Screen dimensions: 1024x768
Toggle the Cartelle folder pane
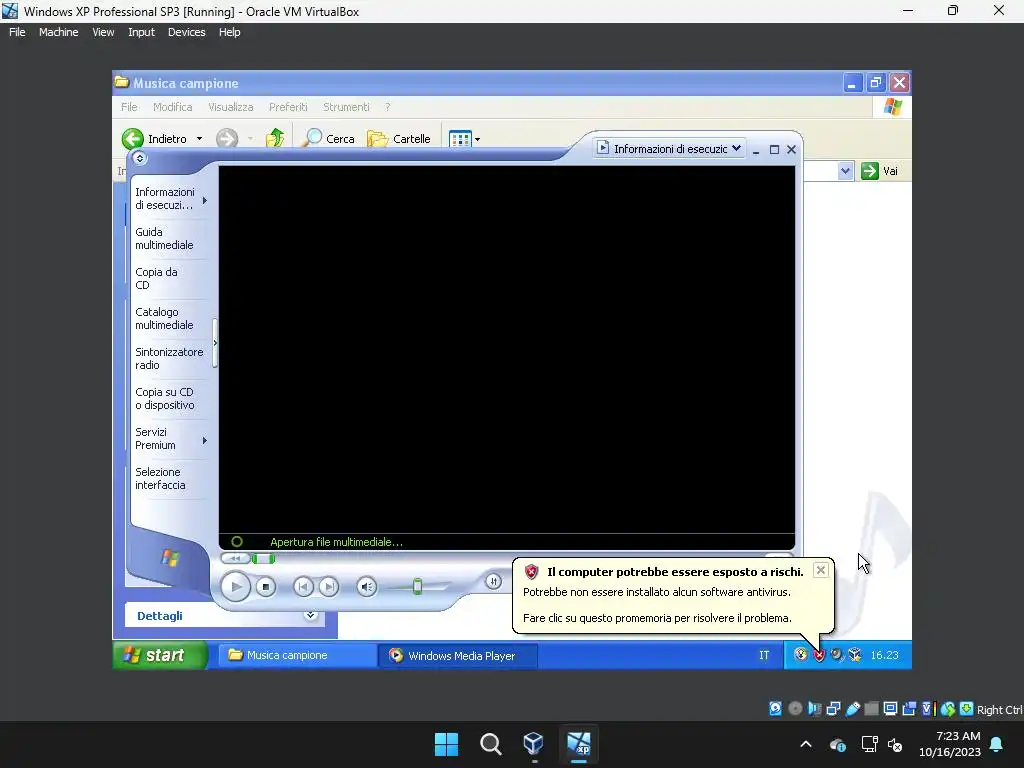tap(399, 138)
